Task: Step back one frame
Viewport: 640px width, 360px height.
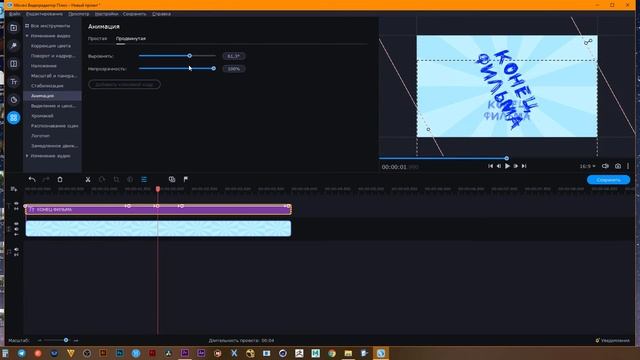Action: coord(498,166)
